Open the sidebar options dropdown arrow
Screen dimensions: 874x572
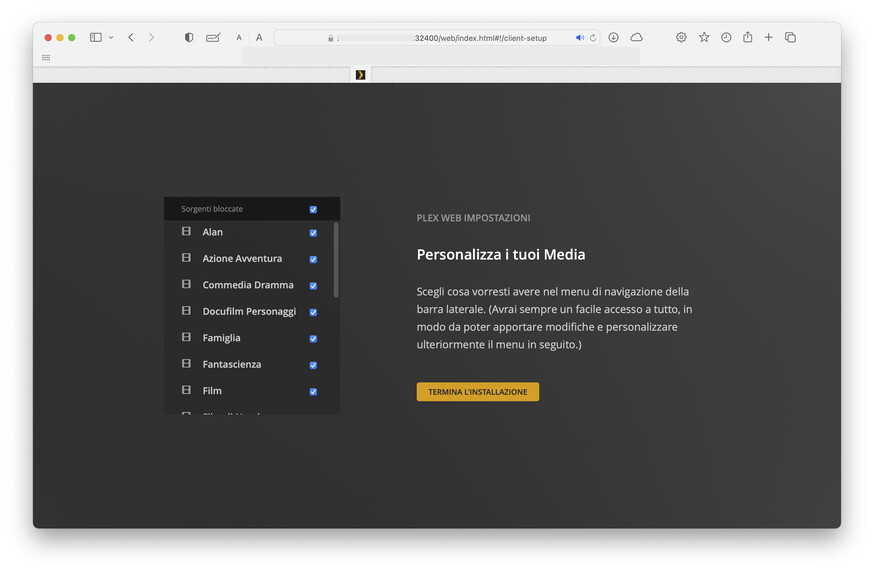point(111,37)
